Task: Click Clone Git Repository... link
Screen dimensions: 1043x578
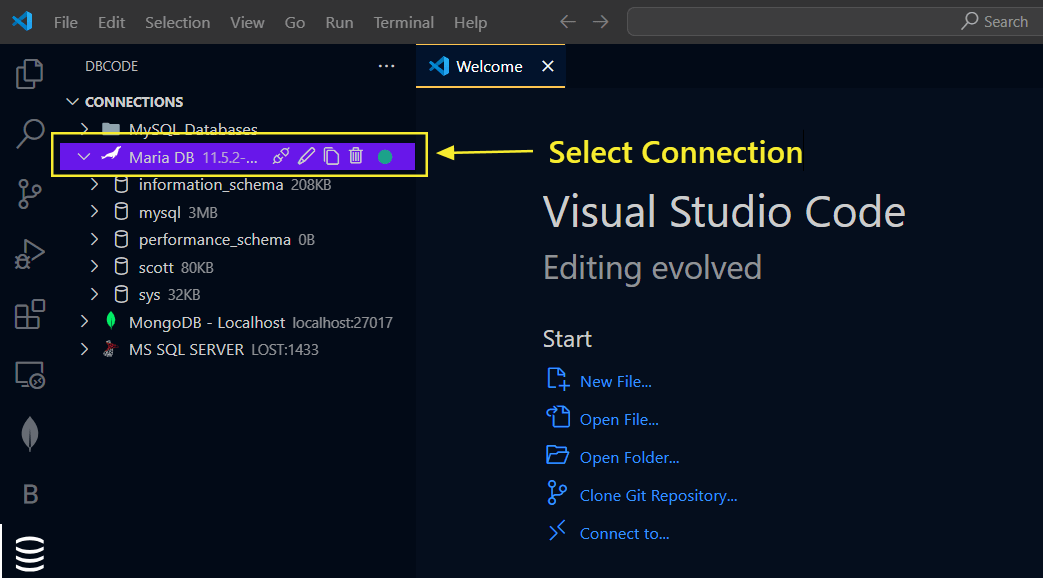Action: [x=659, y=496]
